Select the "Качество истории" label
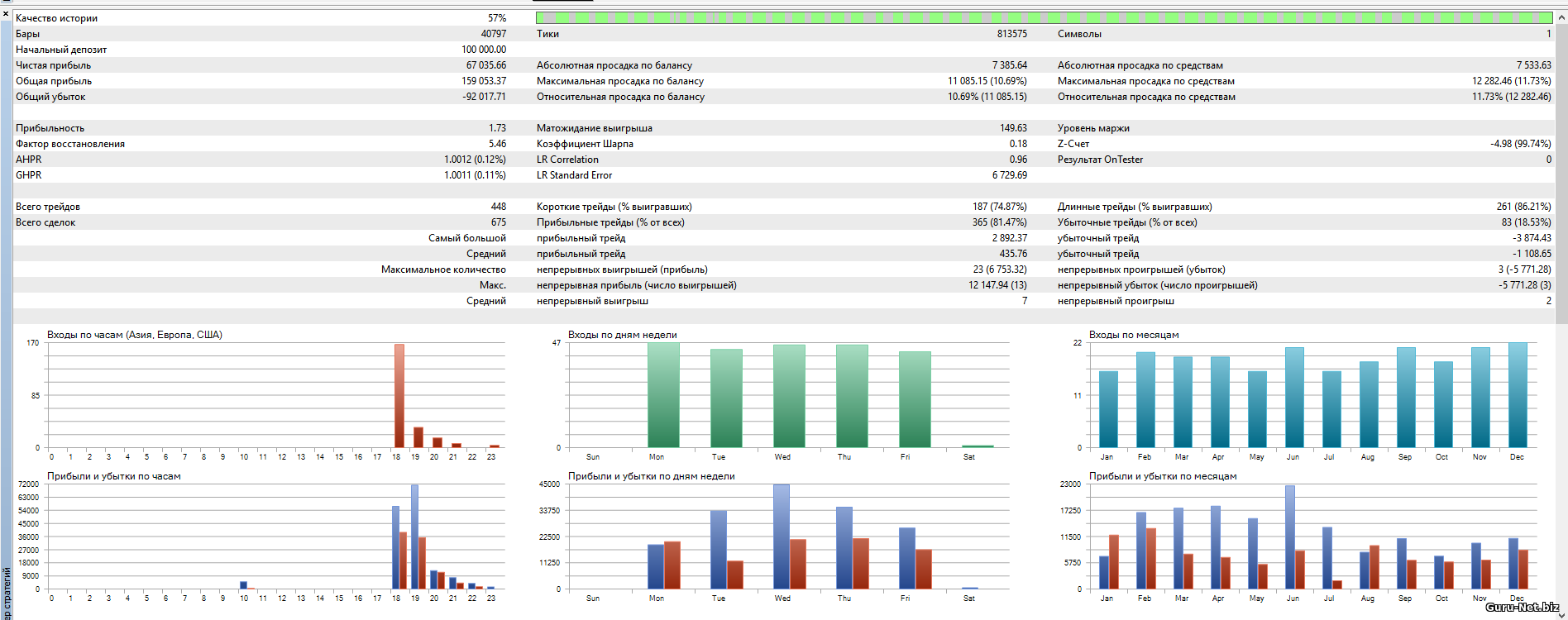Image resolution: width=1568 pixels, height=620 pixels. point(56,18)
